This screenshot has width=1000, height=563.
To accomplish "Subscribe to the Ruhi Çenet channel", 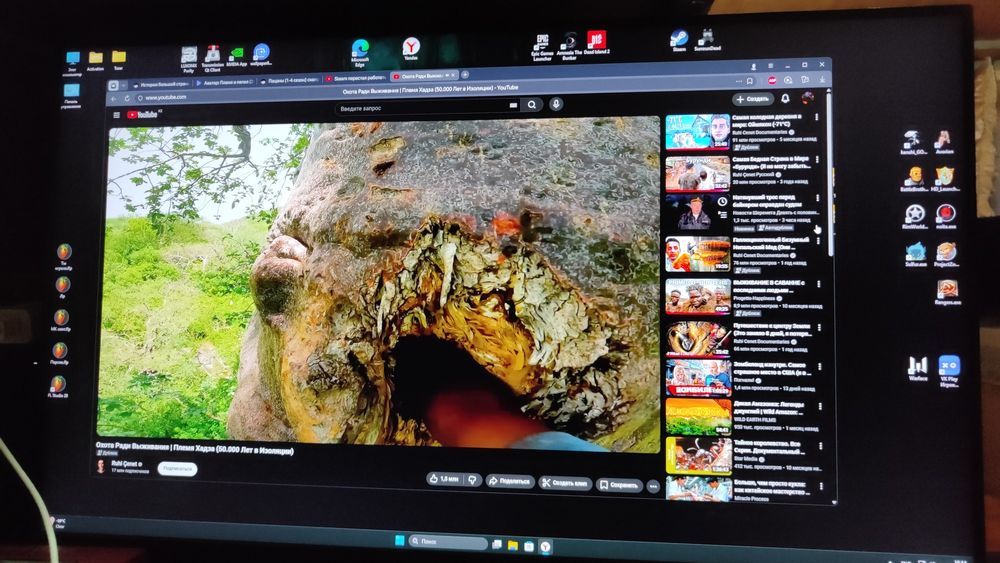I will click(x=177, y=469).
